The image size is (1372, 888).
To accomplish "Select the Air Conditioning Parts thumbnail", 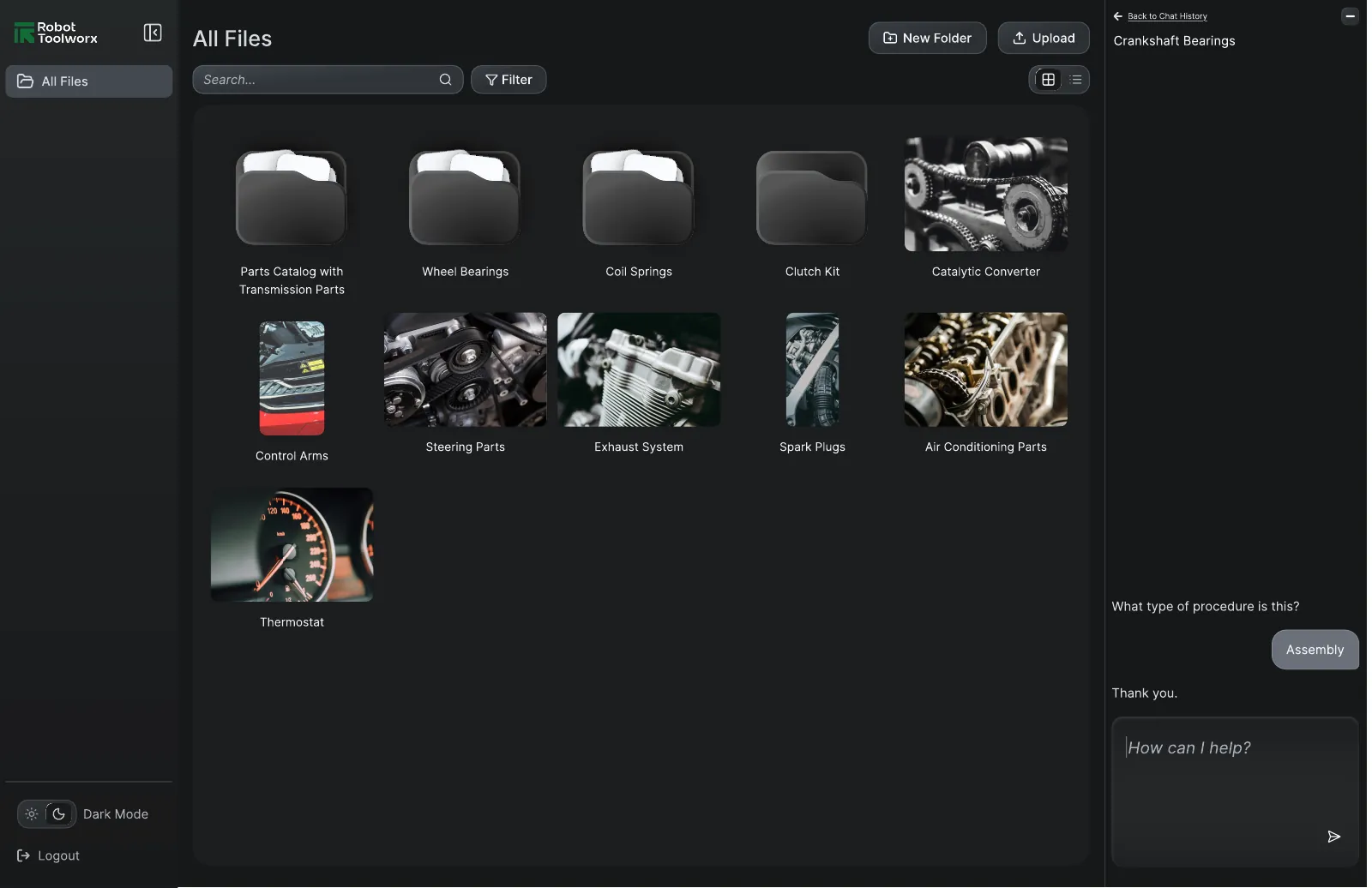I will click(986, 369).
